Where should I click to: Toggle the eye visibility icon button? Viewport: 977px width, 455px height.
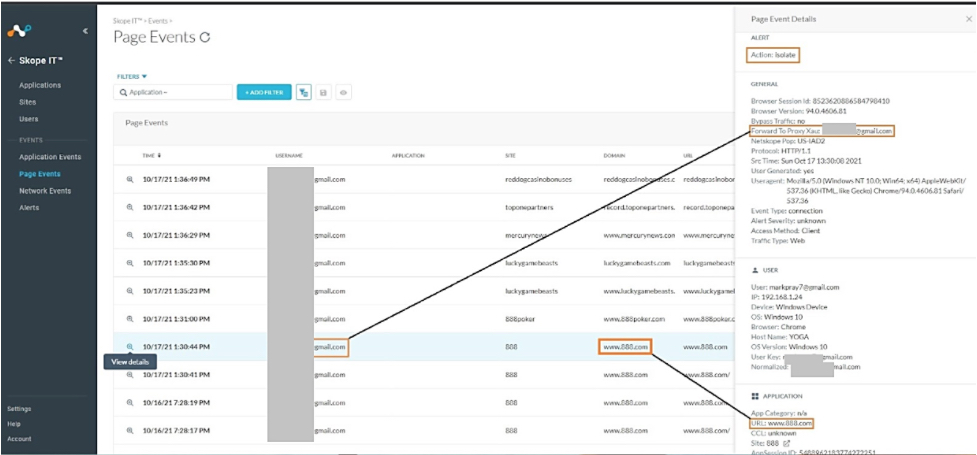click(343, 92)
